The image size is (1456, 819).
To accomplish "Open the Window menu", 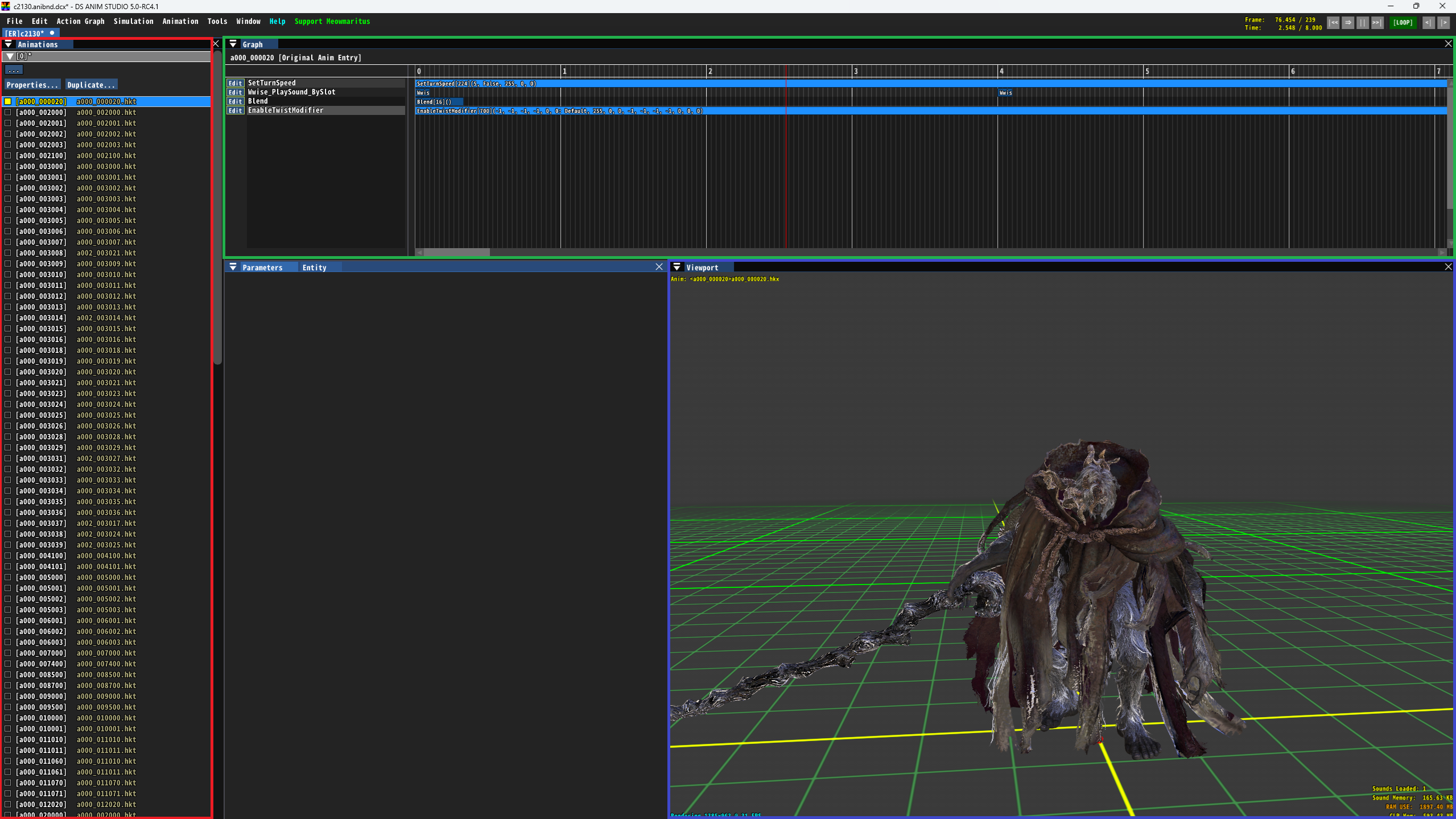I will point(248,21).
